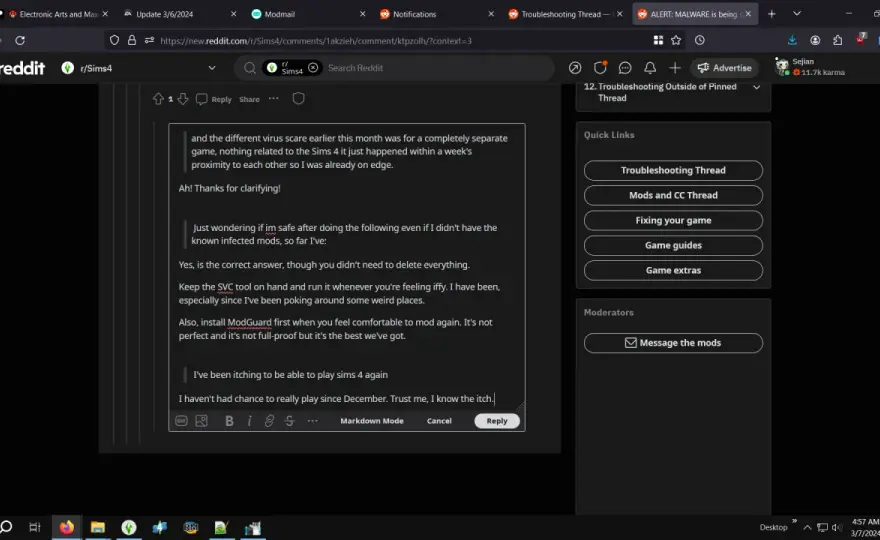Open Reddit notifications bell
The height and width of the screenshot is (540, 880).
(650, 68)
